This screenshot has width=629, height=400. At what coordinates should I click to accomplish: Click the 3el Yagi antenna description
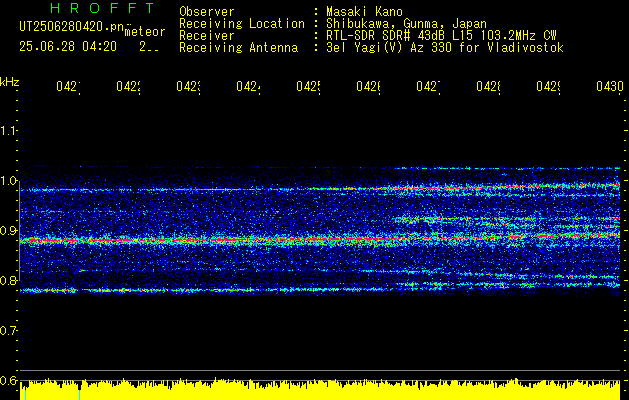445,48
